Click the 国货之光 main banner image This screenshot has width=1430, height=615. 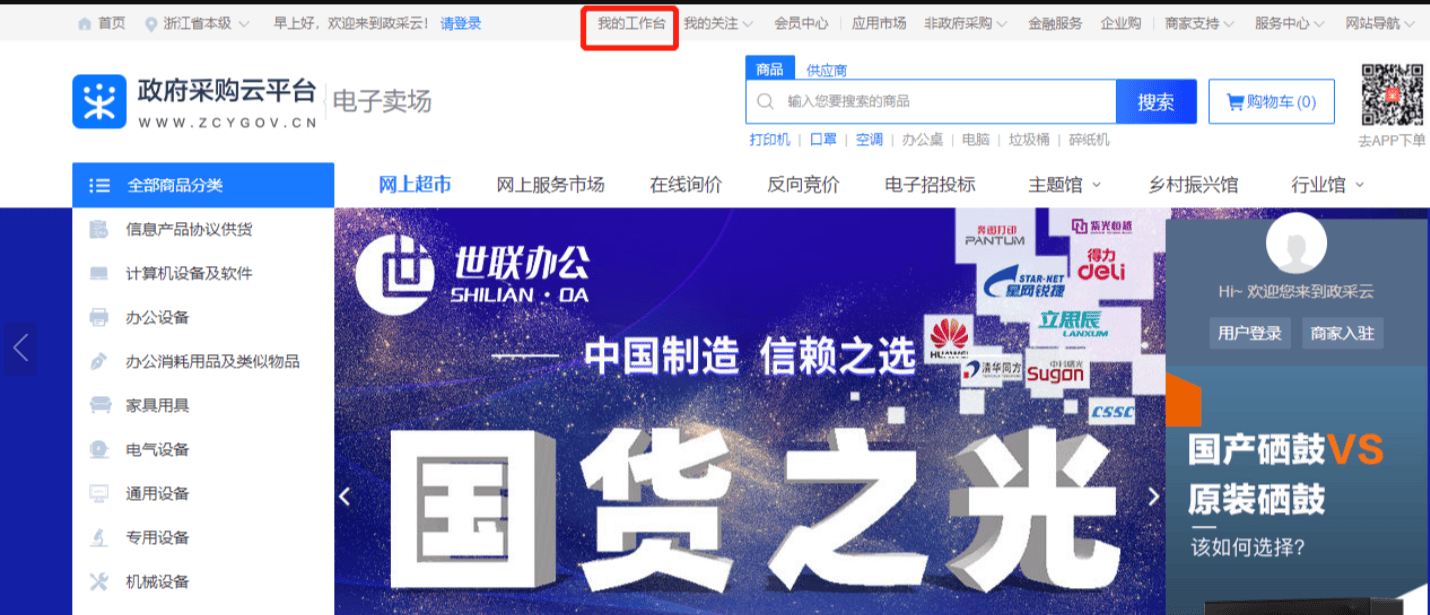tap(750, 411)
